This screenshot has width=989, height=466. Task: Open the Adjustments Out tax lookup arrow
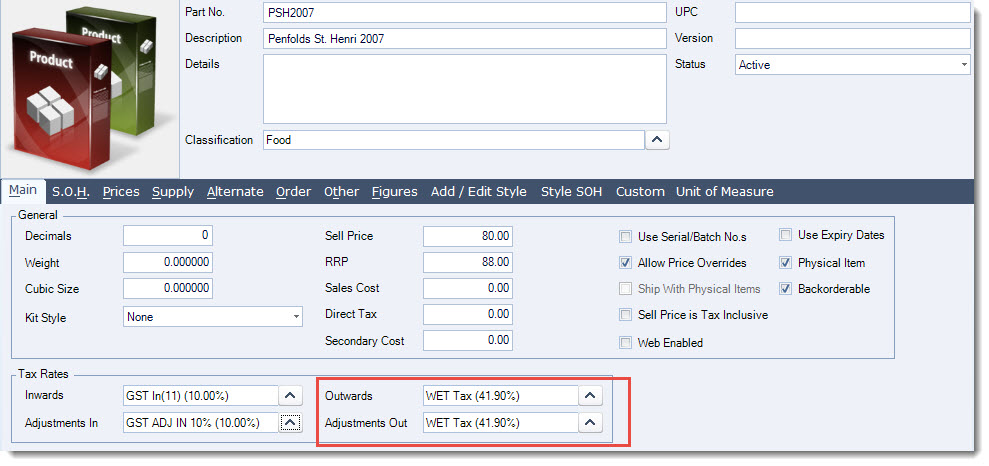[590, 422]
